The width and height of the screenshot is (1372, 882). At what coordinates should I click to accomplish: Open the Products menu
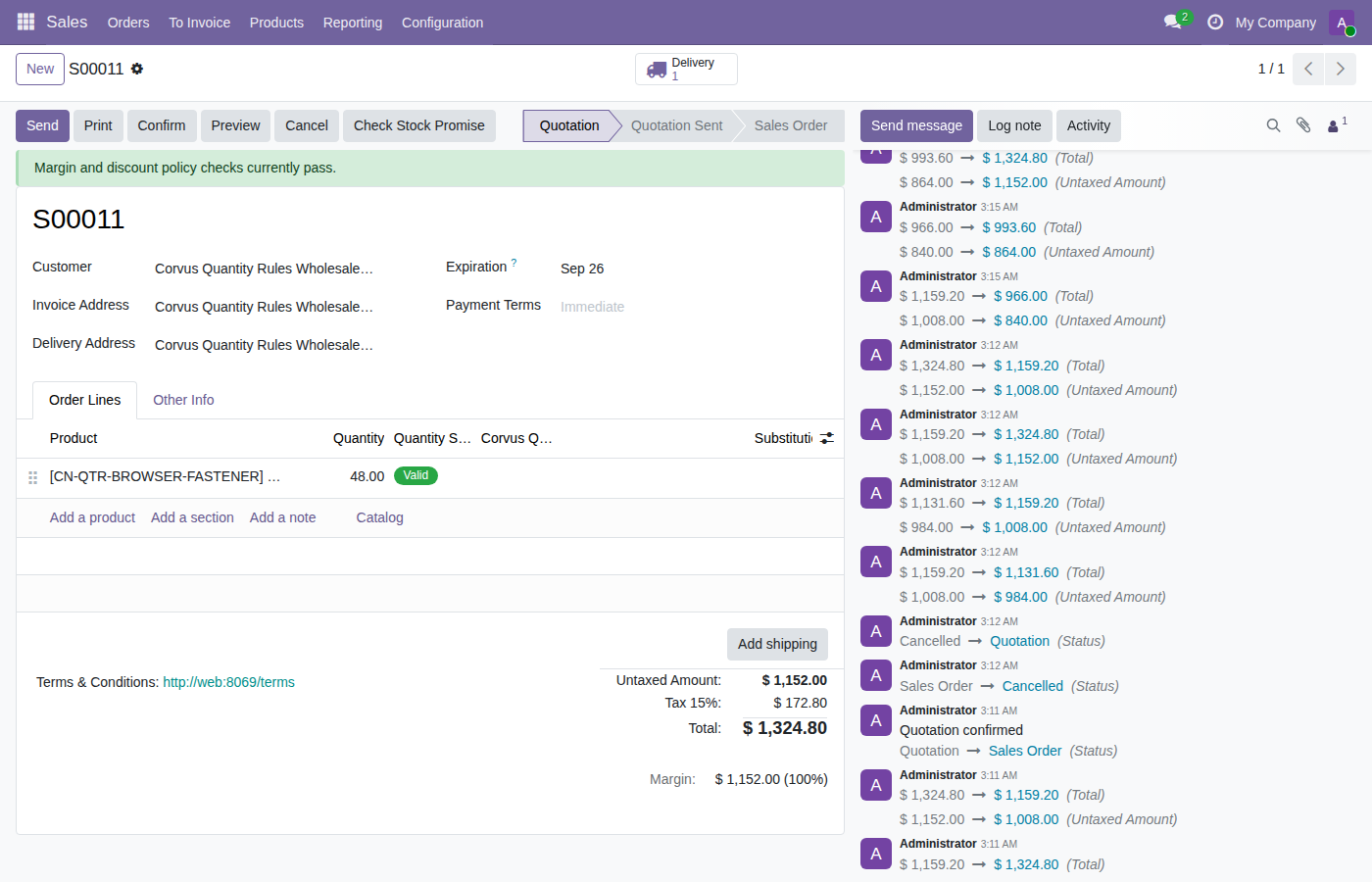pyautogui.click(x=276, y=23)
